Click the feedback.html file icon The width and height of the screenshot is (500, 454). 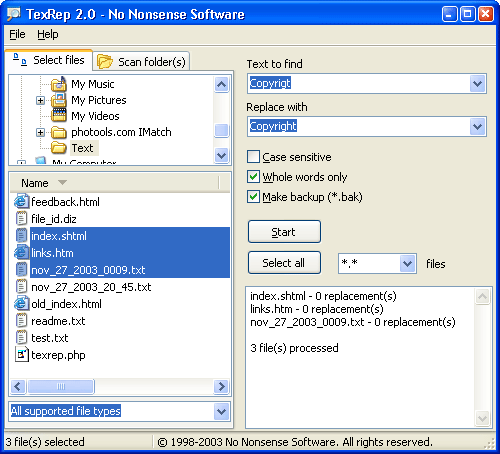(x=21, y=202)
